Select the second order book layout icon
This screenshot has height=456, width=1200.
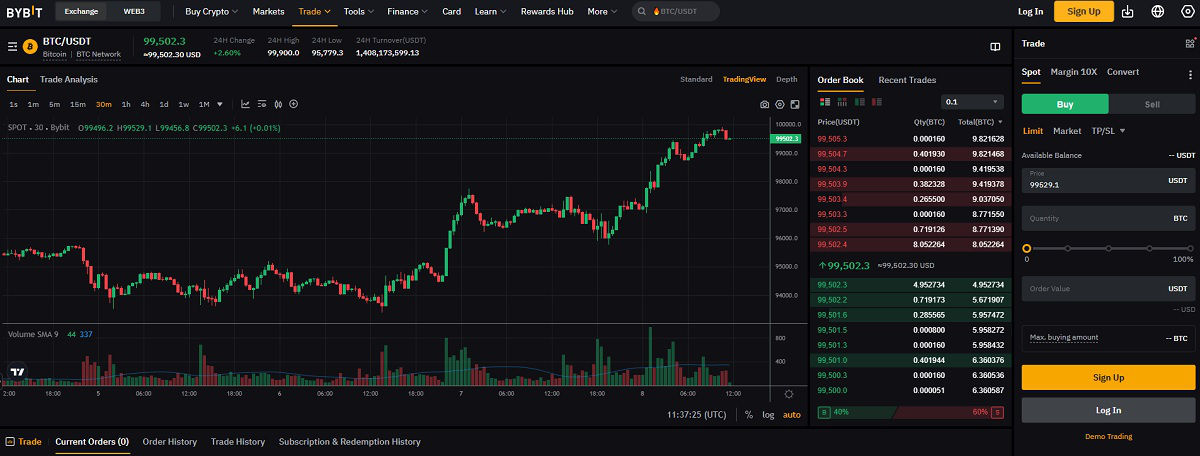[842, 102]
